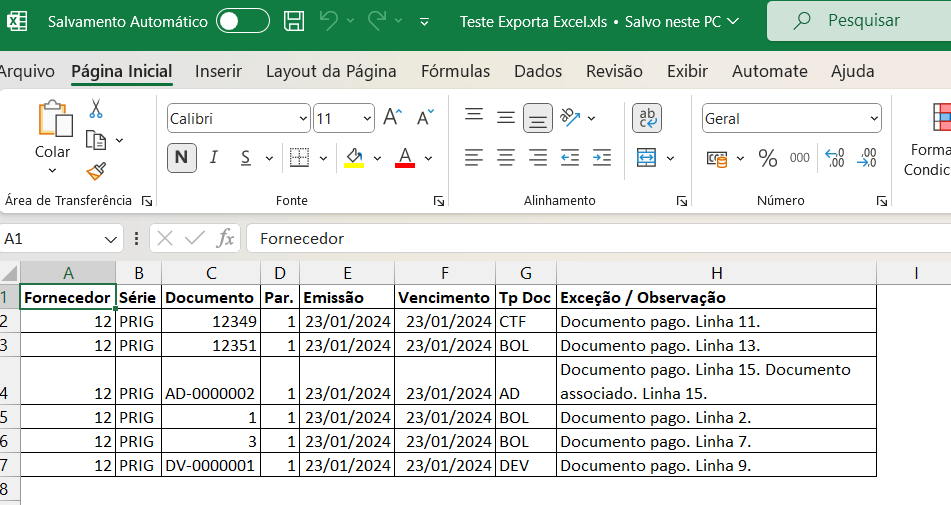Open the Dados tab

click(x=538, y=72)
